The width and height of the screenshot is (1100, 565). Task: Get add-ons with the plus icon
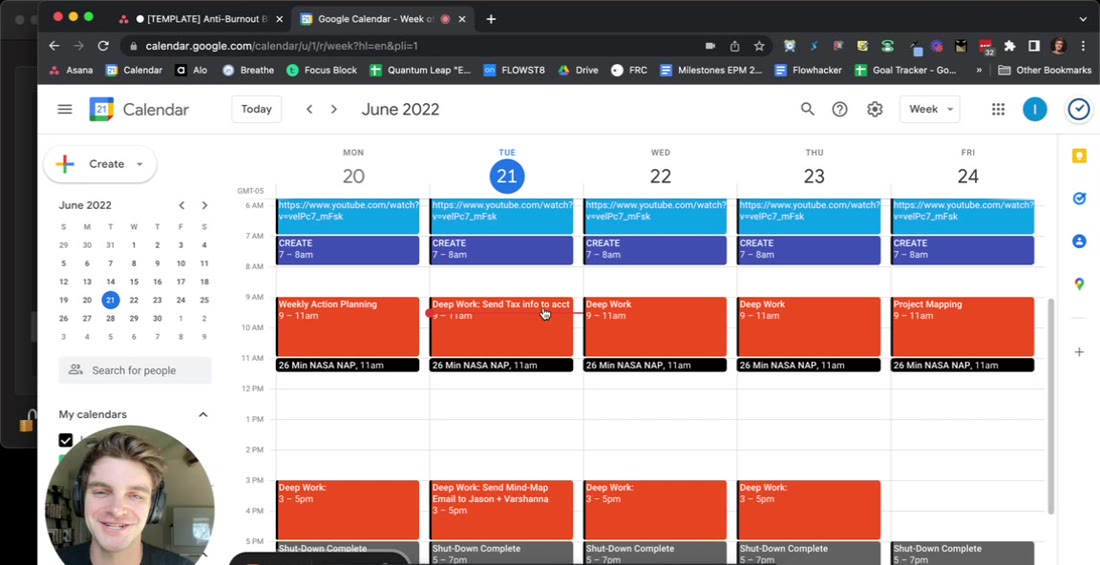click(x=1079, y=352)
